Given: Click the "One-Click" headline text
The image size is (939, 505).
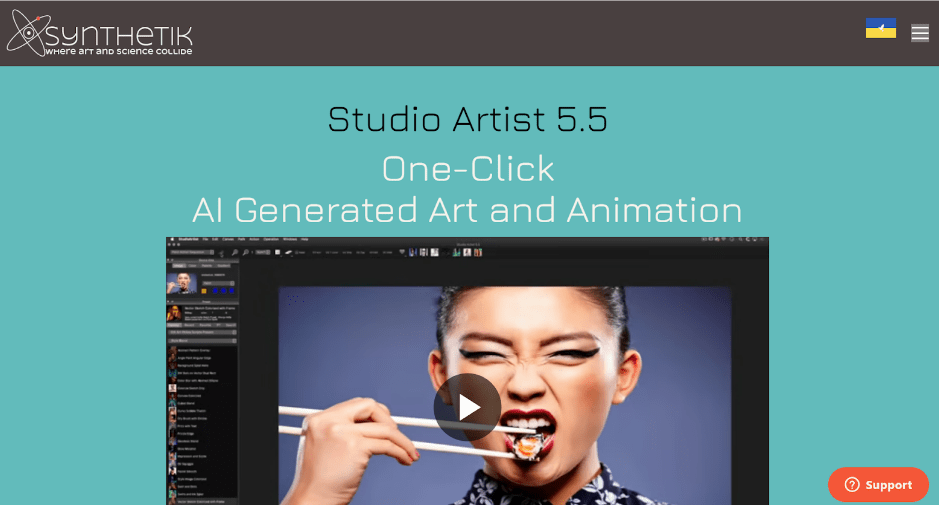Looking at the screenshot, I should pyautogui.click(x=468, y=168).
